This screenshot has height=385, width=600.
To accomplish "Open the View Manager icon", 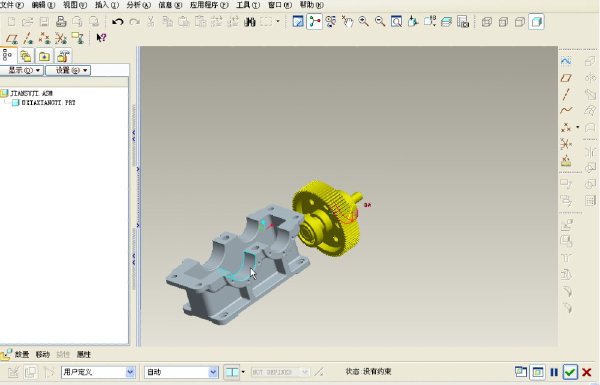I will [463, 22].
